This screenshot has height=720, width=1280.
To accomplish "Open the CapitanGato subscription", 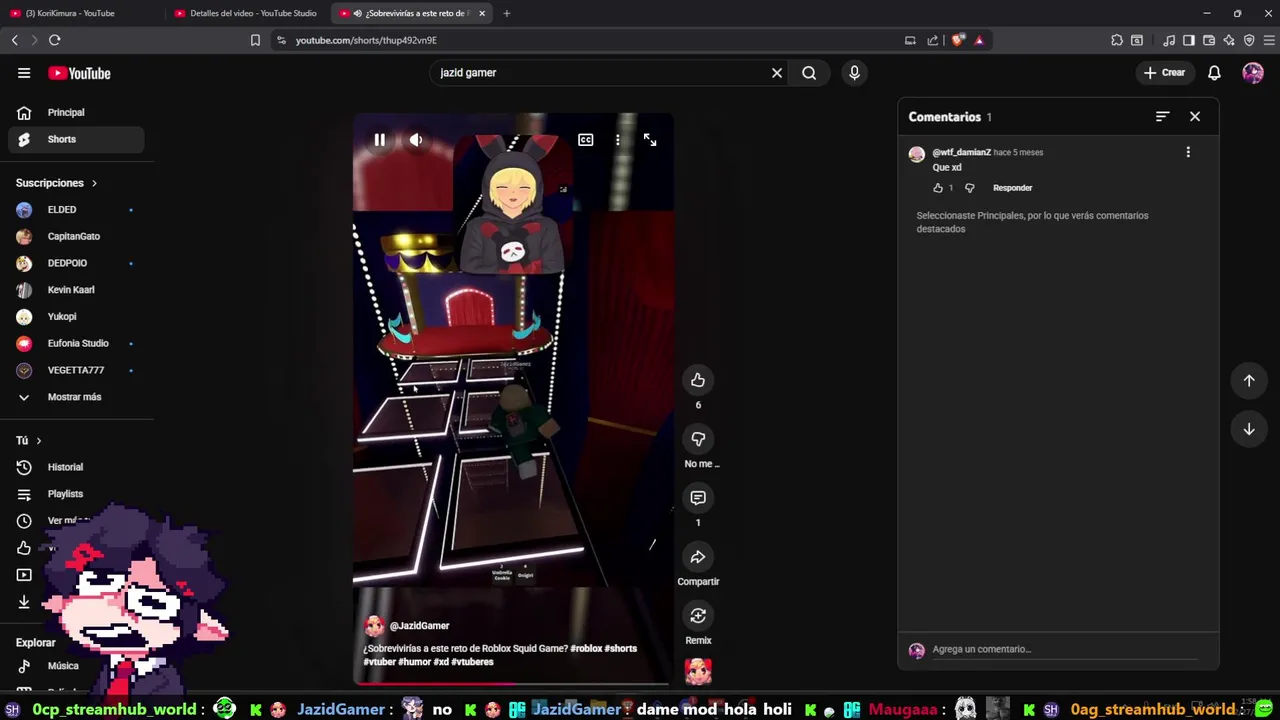I will coord(76,237).
